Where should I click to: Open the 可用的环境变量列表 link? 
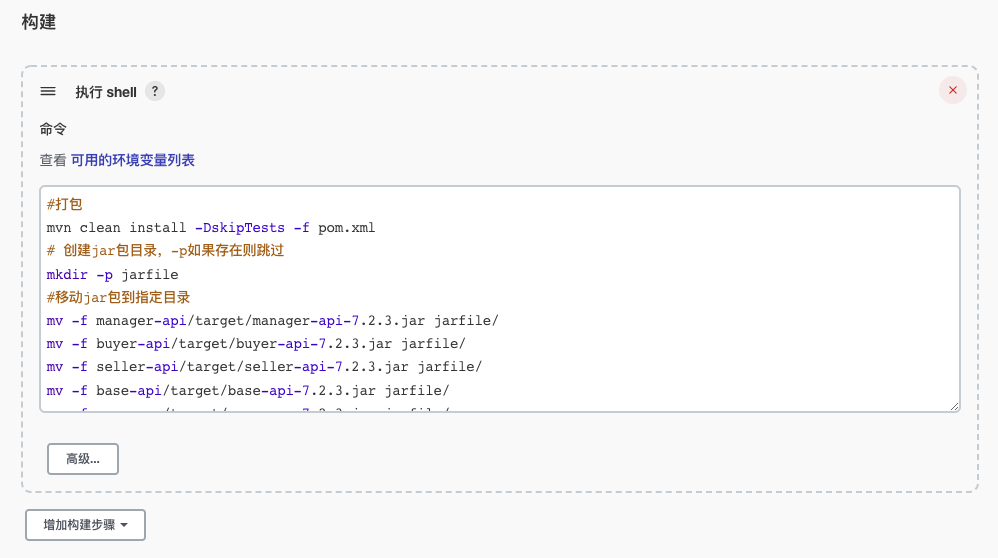(x=132, y=160)
